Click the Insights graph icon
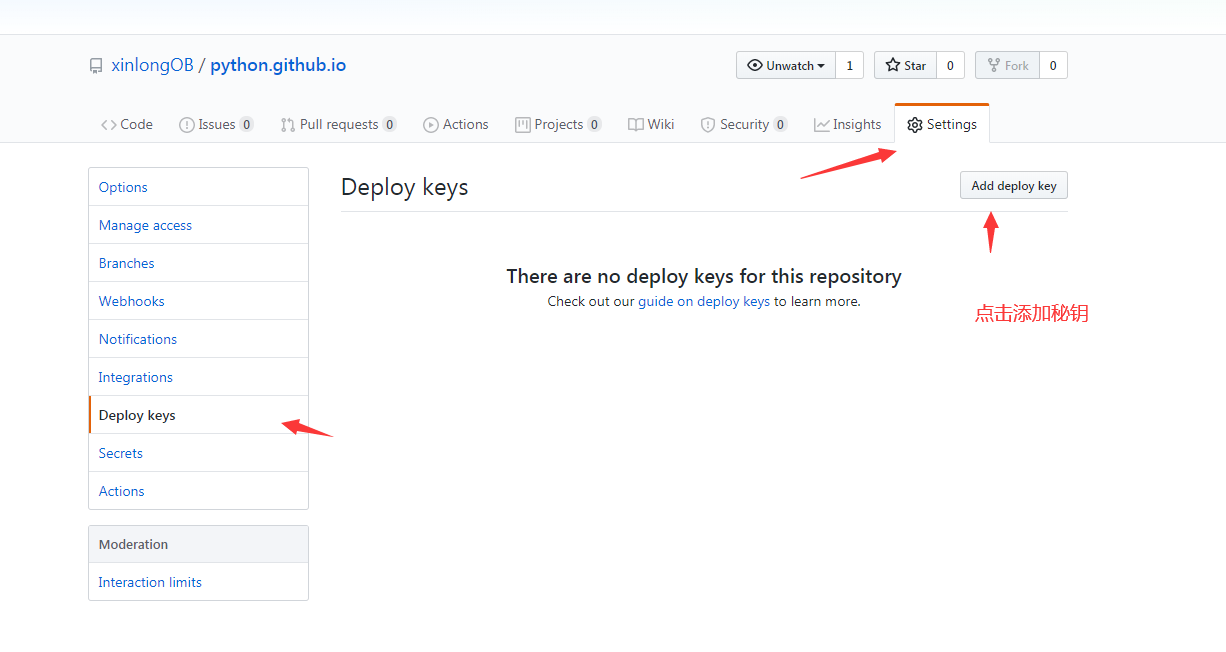 click(821, 125)
